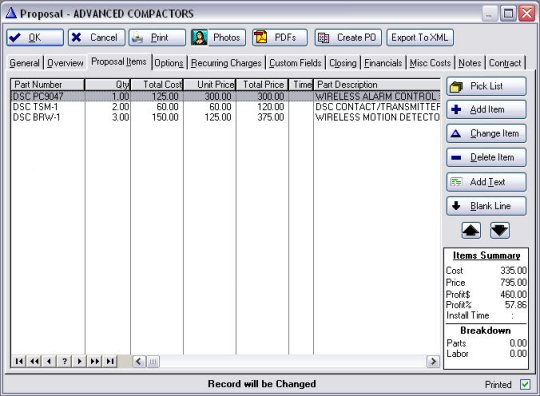This screenshot has width=540, height=396.
Task: Click the OK checkmark button
Action: (x=35, y=38)
